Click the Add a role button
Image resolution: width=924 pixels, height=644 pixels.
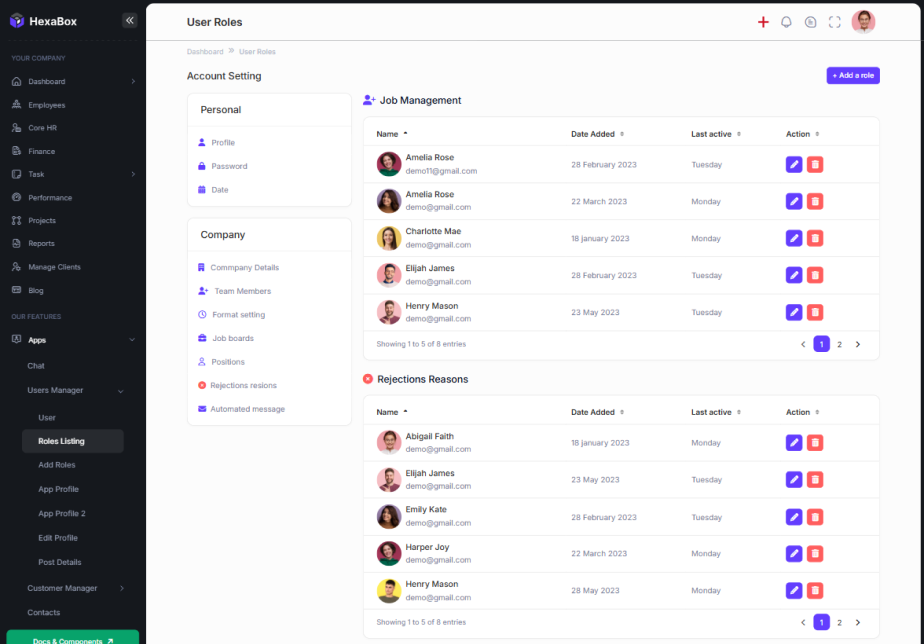tap(853, 76)
